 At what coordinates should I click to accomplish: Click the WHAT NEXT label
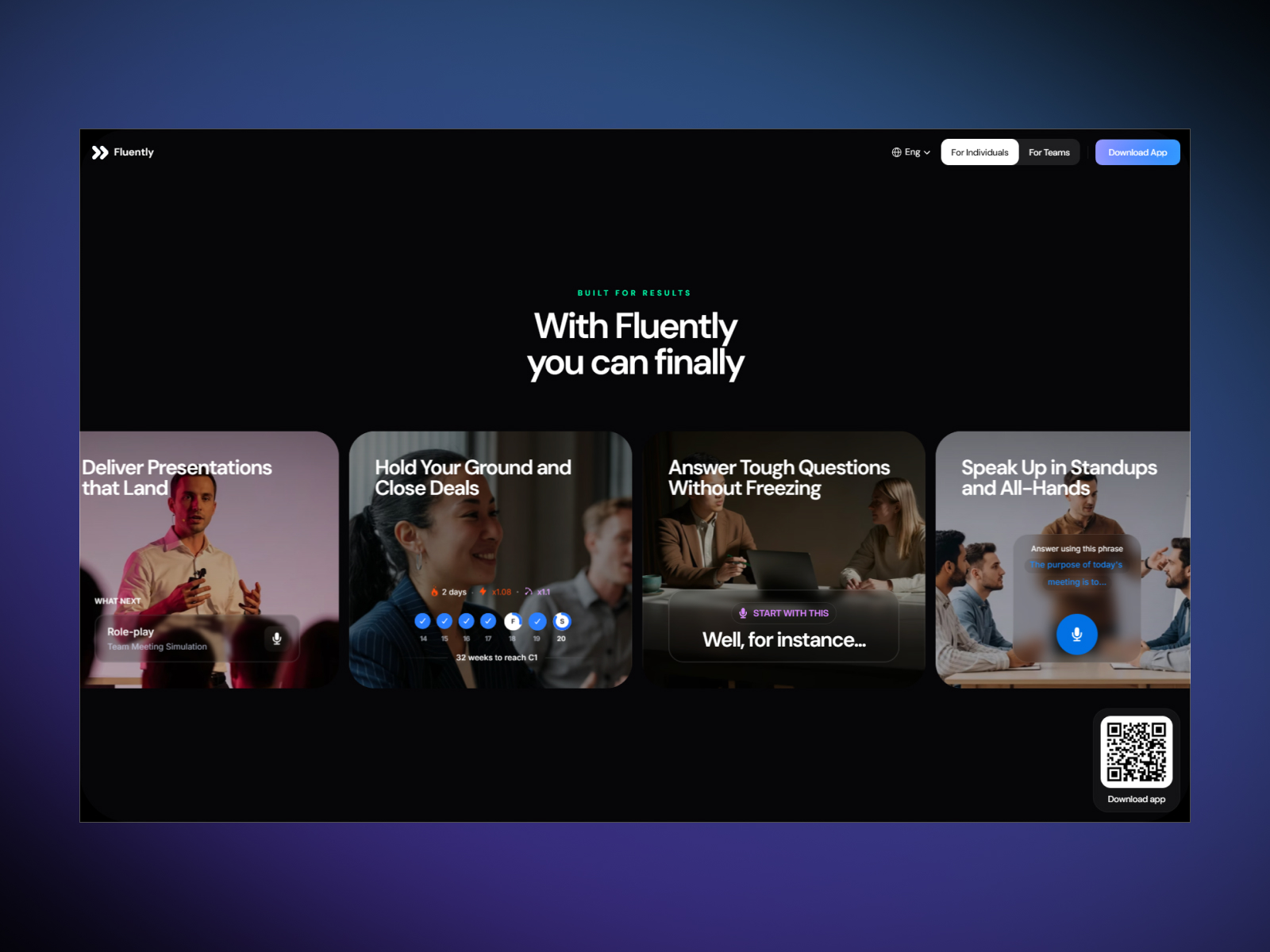pyautogui.click(x=117, y=601)
